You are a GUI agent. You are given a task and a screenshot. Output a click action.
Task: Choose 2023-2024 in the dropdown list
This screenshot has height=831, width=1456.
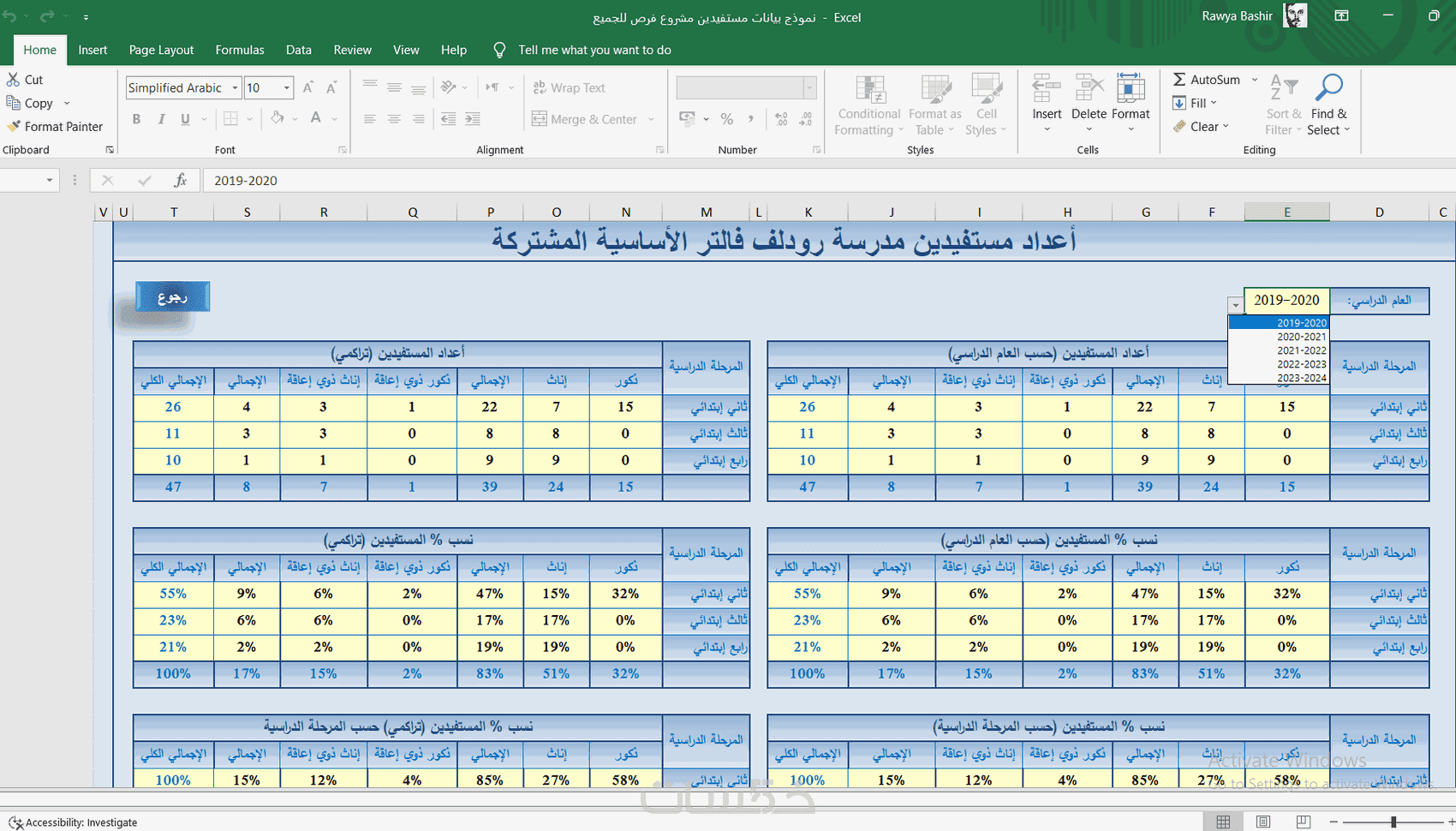coord(1279,378)
